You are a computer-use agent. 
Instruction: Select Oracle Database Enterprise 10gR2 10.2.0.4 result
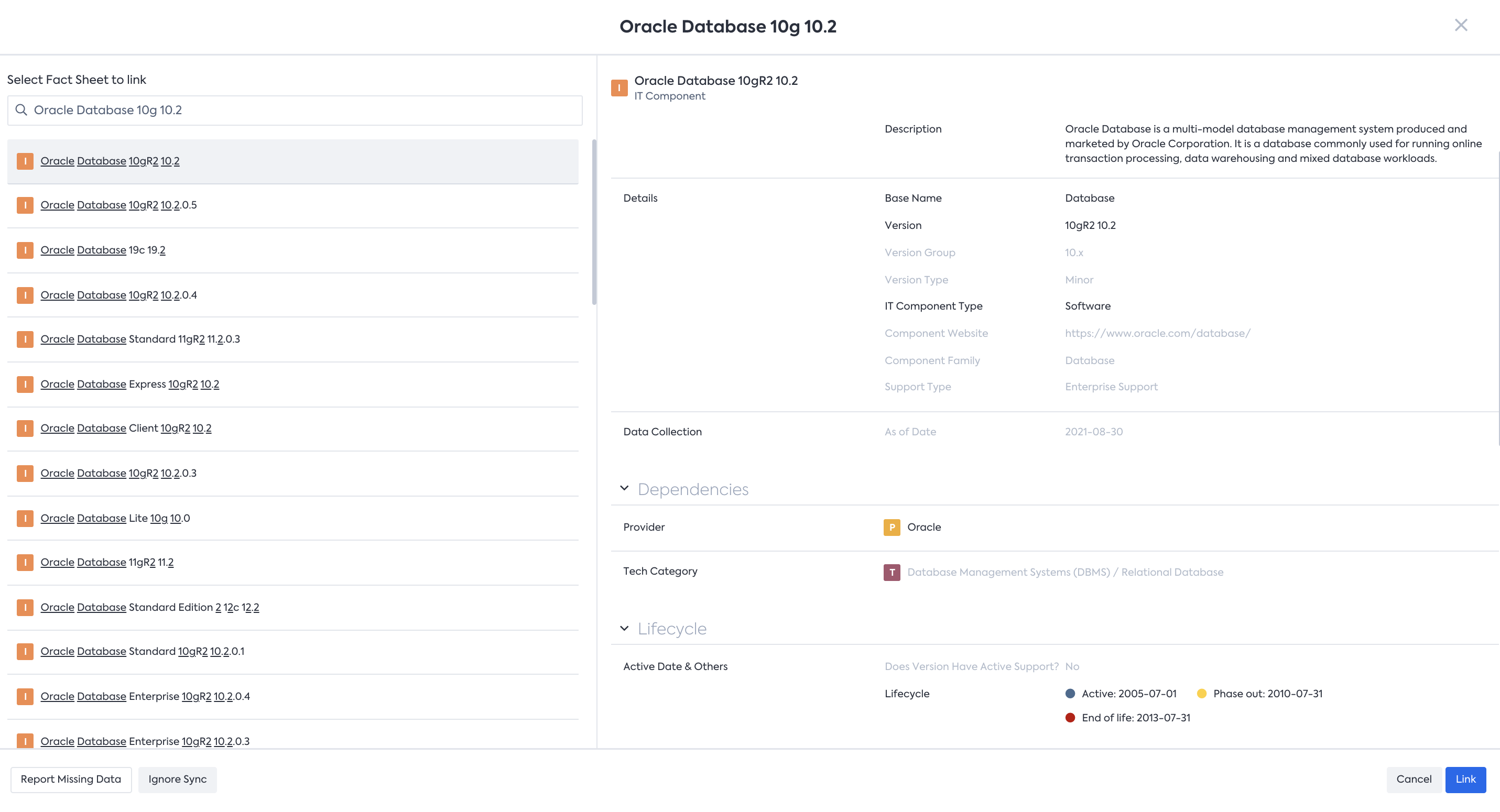(293, 696)
